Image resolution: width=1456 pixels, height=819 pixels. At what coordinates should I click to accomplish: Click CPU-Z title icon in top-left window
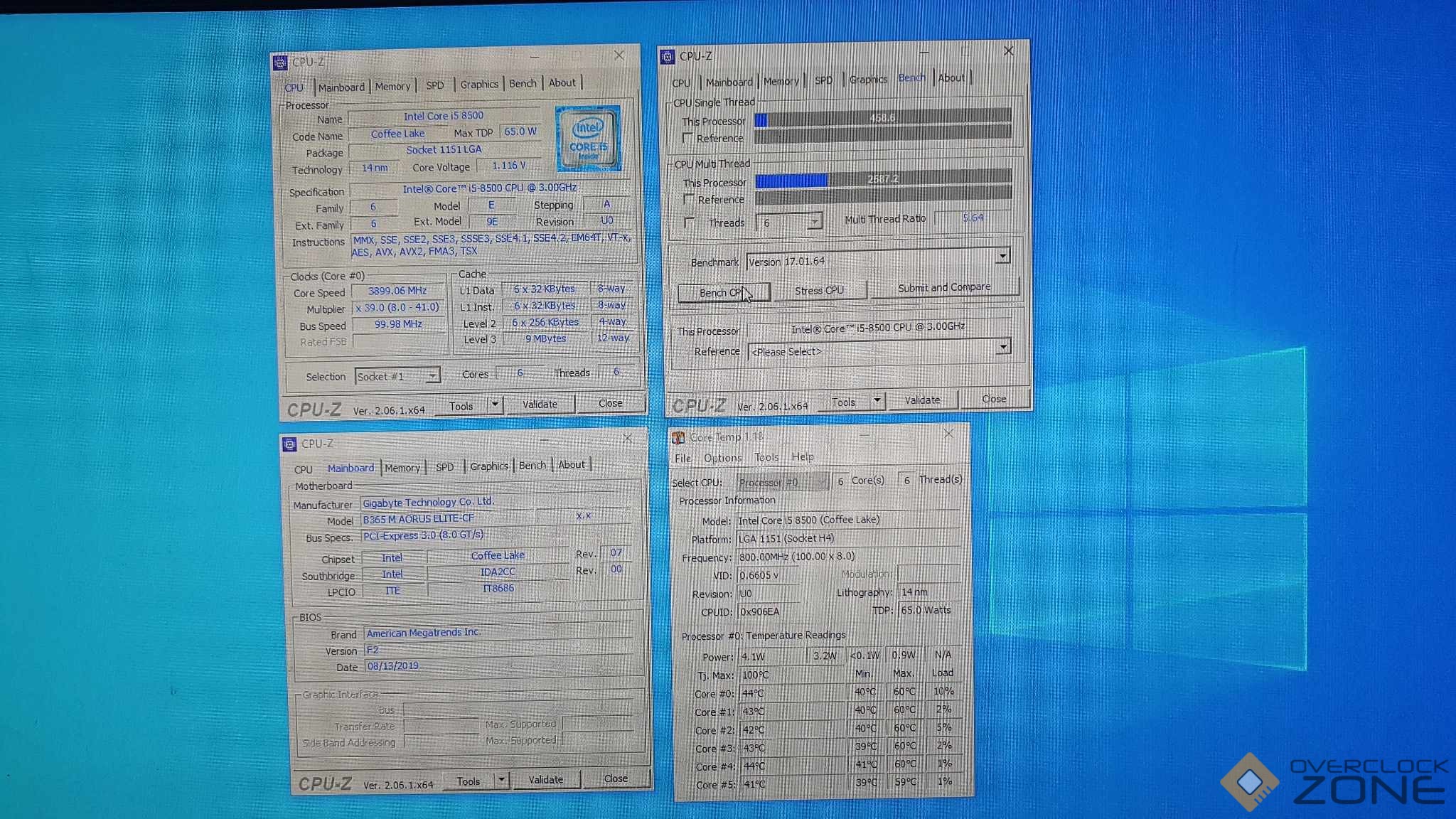pos(281,63)
